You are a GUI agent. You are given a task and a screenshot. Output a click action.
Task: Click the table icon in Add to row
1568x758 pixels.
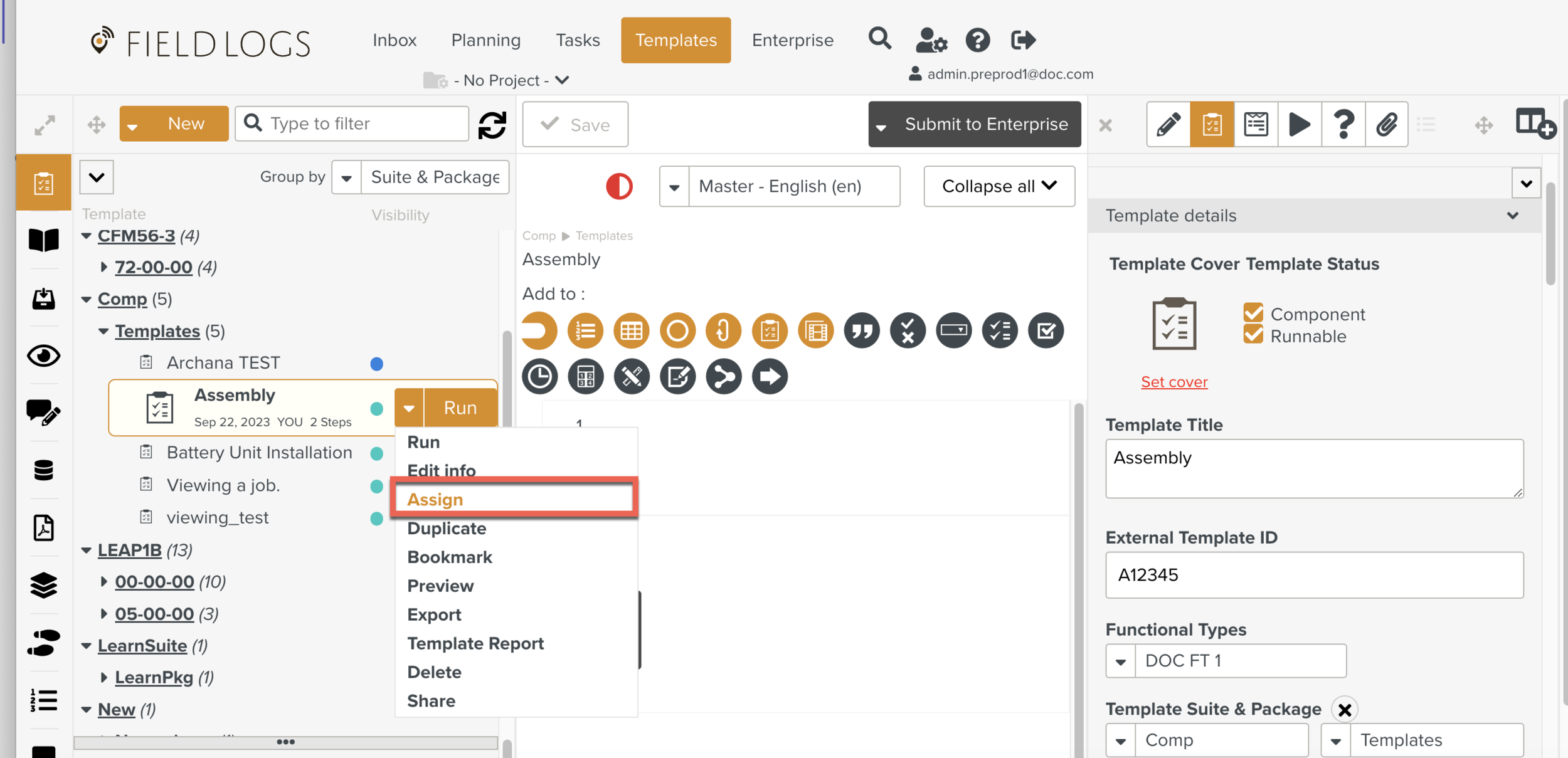point(631,330)
